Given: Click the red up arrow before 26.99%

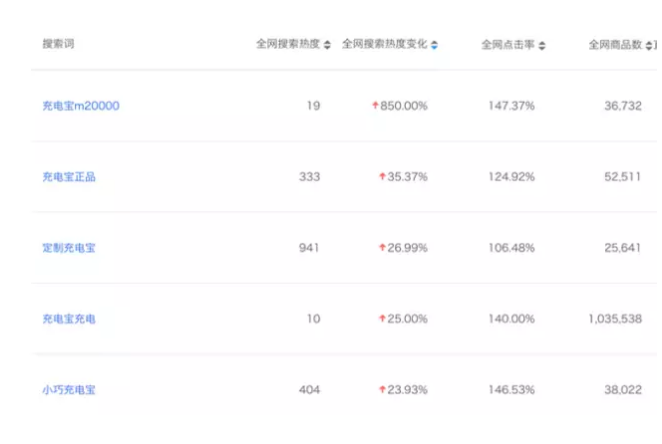Looking at the screenshot, I should point(382,248).
